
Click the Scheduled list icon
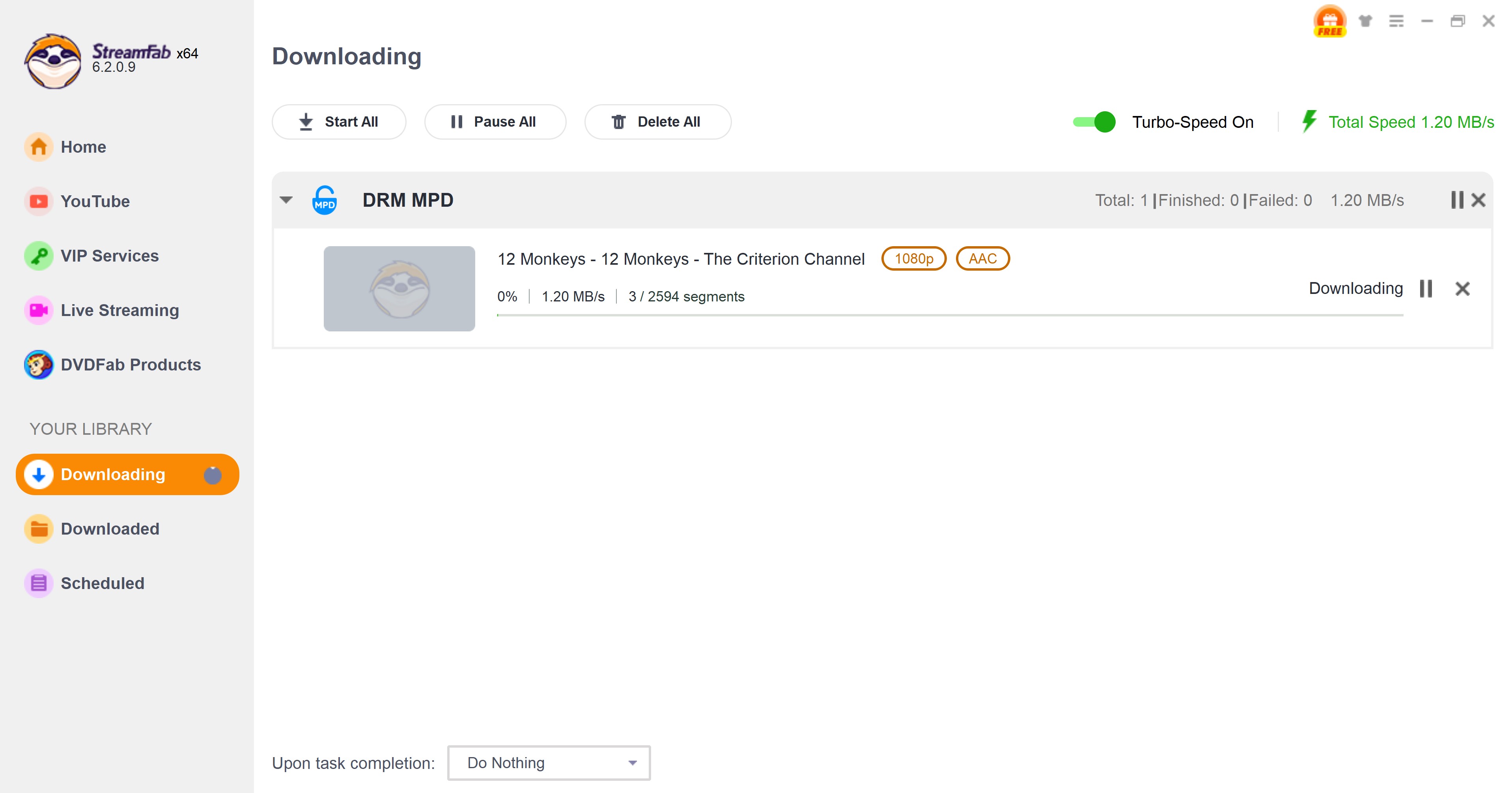39,583
